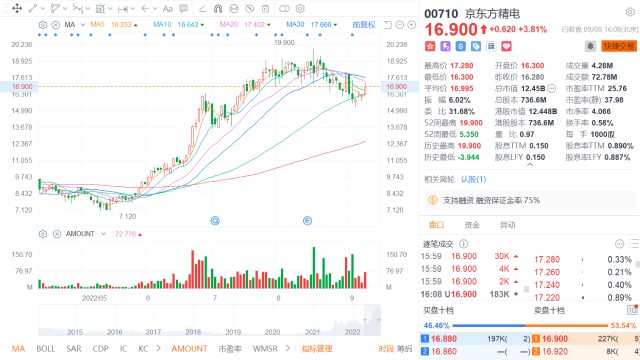Click the price alert bell icon

click(x=590, y=46)
